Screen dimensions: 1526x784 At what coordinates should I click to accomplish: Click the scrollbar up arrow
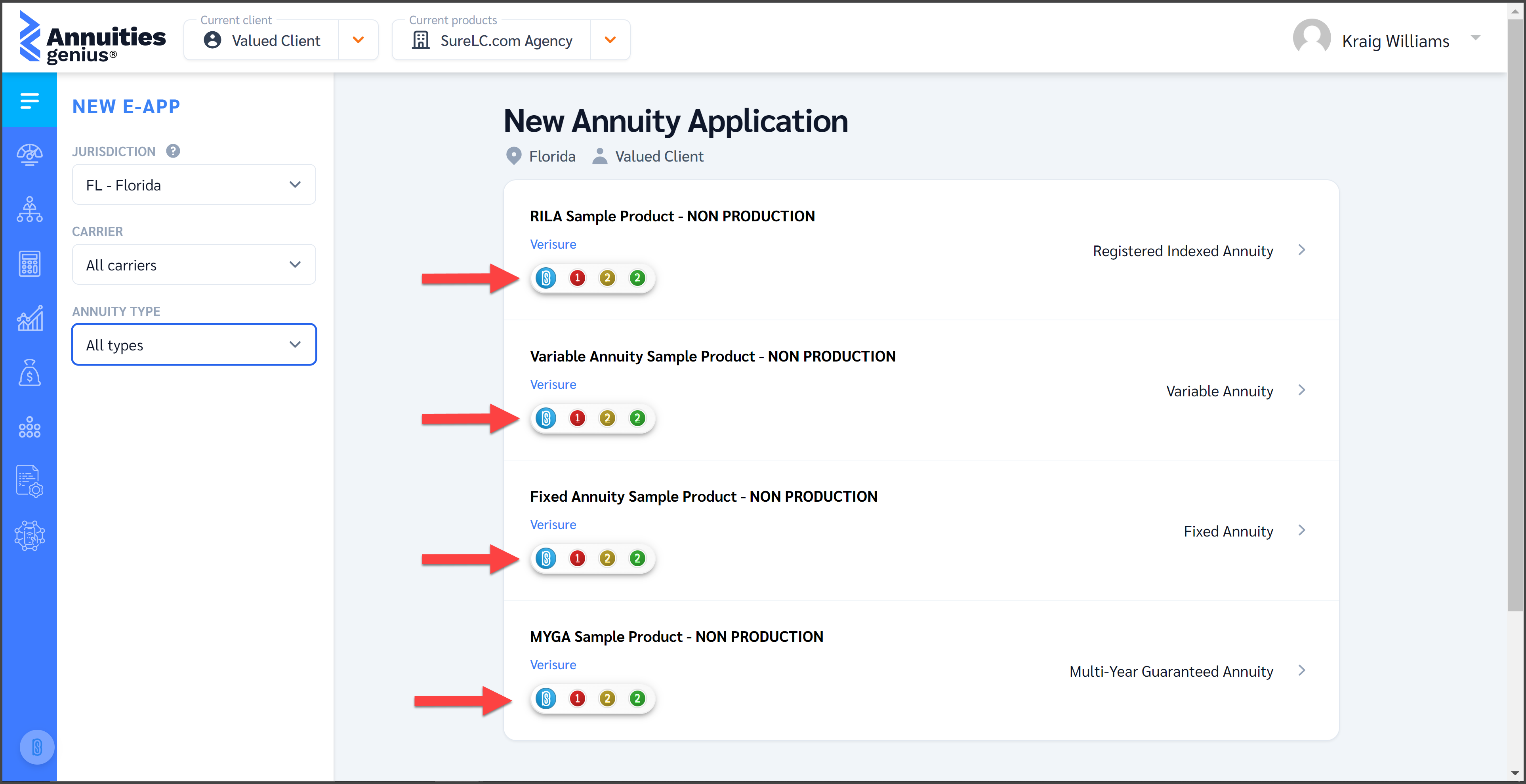click(1515, 11)
